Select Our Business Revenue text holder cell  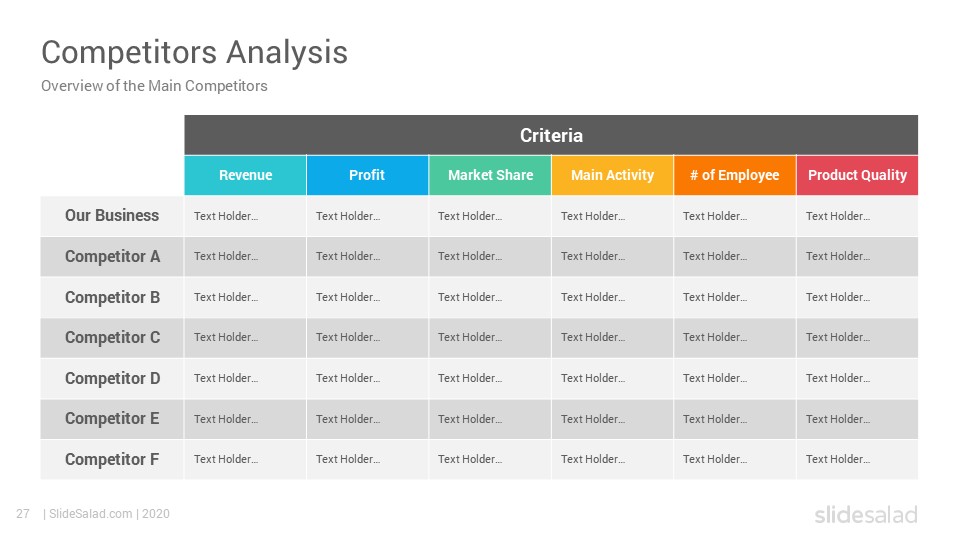pyautogui.click(x=245, y=216)
